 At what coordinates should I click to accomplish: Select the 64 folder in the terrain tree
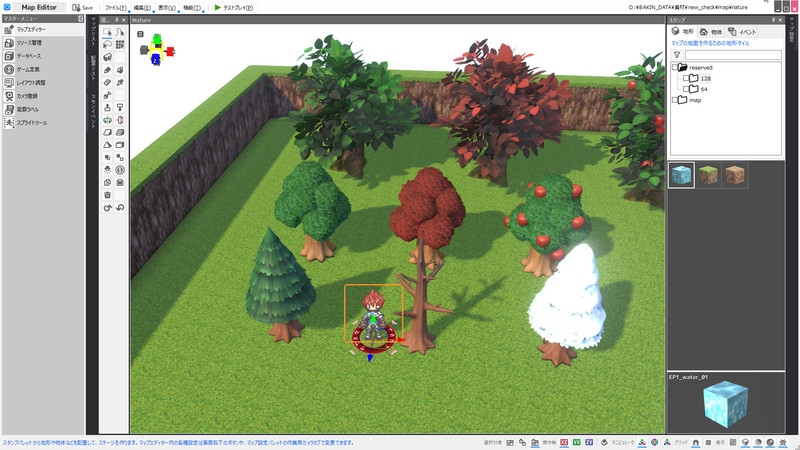(705, 89)
